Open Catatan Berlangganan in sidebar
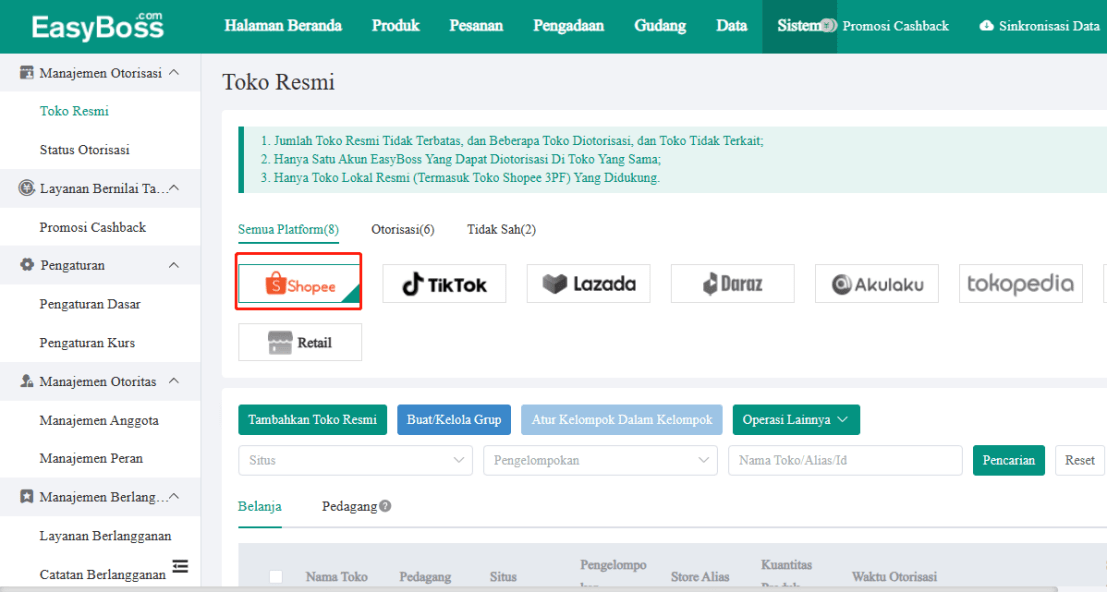This screenshot has width=1107, height=593. (102, 575)
